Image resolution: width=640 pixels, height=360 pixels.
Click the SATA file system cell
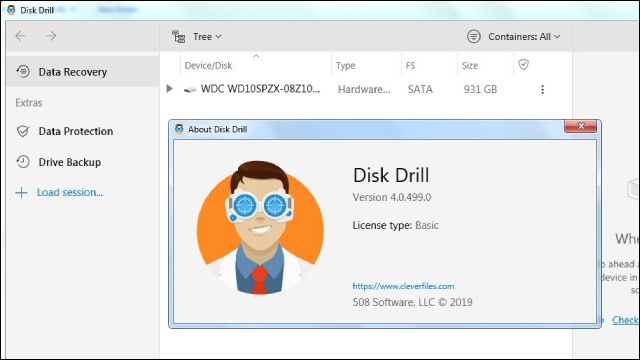pos(420,89)
